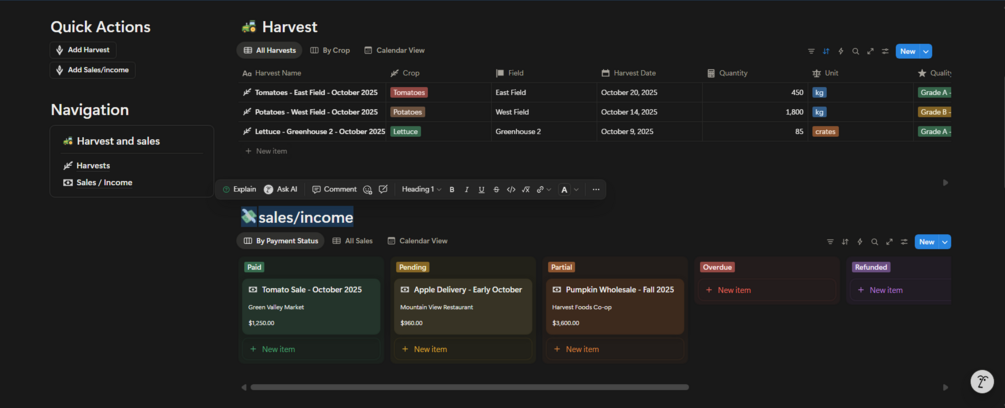Add New item under the Paid column
This screenshot has height=408, width=1005.
(x=311, y=349)
